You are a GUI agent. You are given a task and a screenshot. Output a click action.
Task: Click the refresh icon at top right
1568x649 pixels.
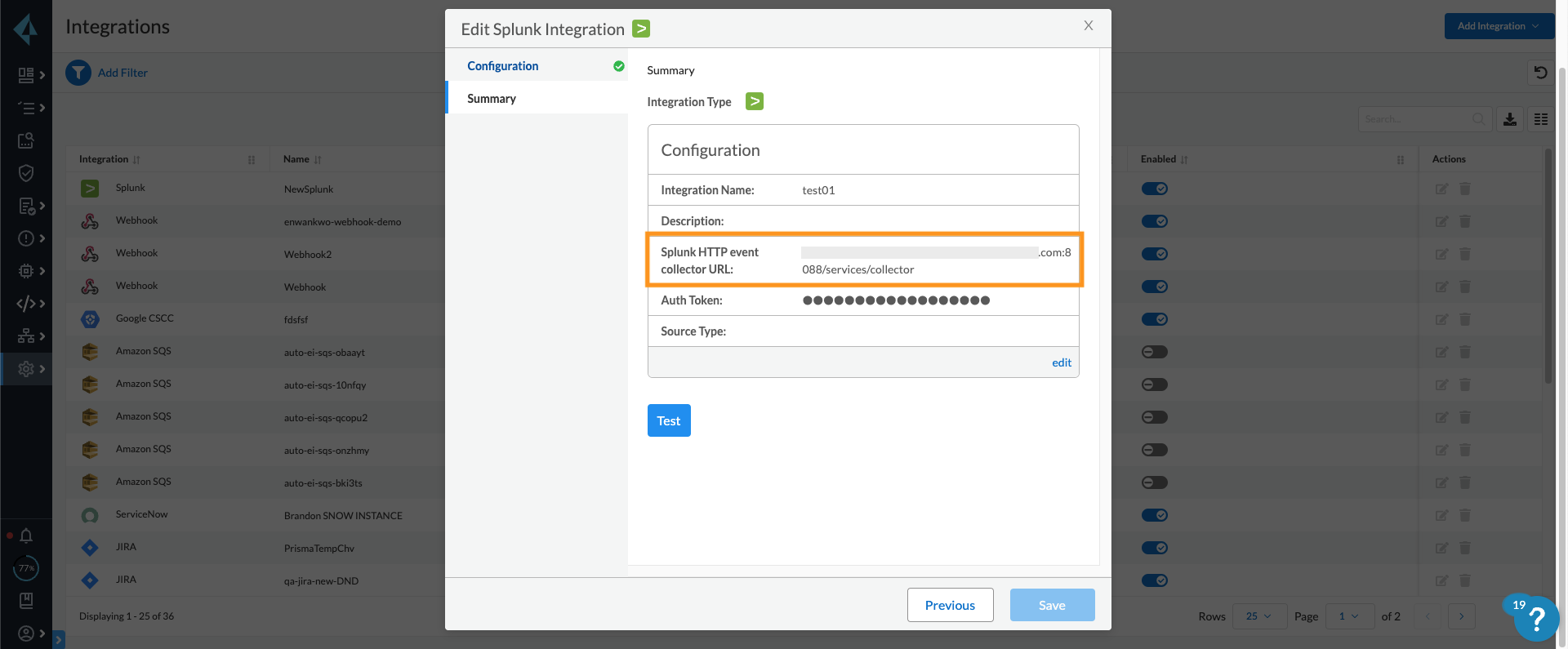click(1540, 73)
